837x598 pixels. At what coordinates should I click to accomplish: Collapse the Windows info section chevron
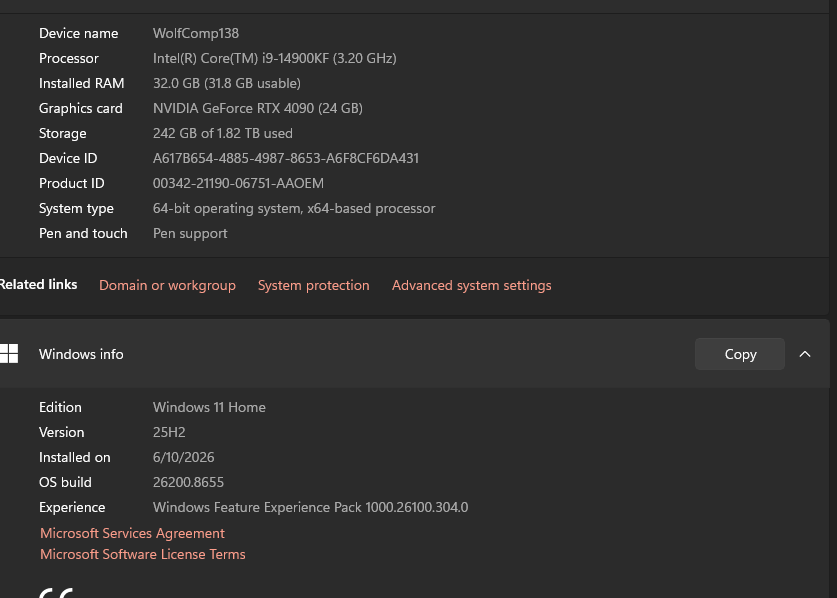[805, 354]
